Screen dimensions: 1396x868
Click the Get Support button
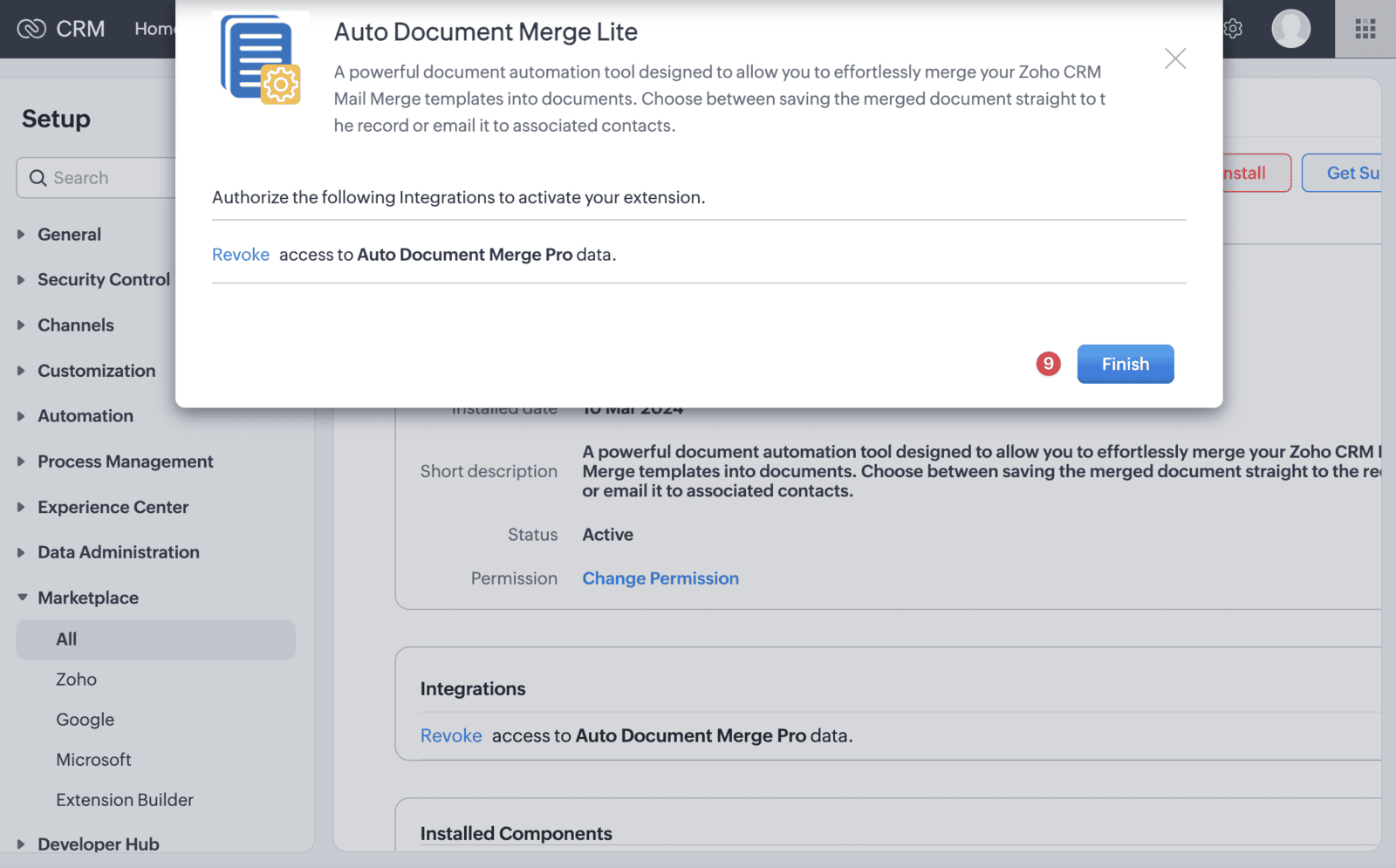pyautogui.click(x=1344, y=173)
